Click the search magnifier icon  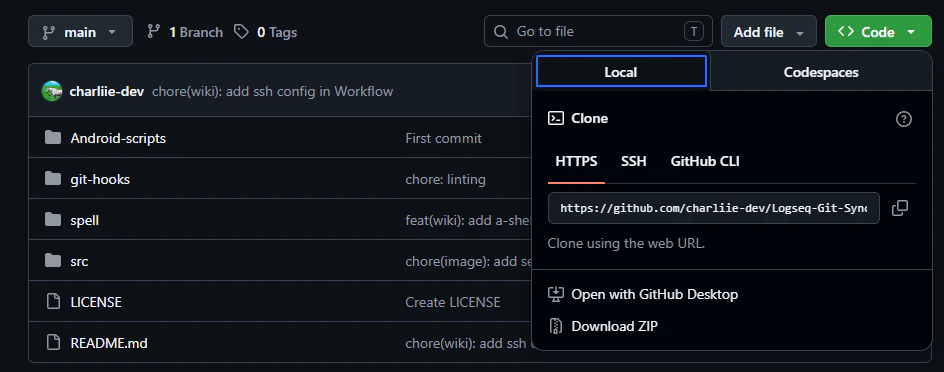coord(501,32)
